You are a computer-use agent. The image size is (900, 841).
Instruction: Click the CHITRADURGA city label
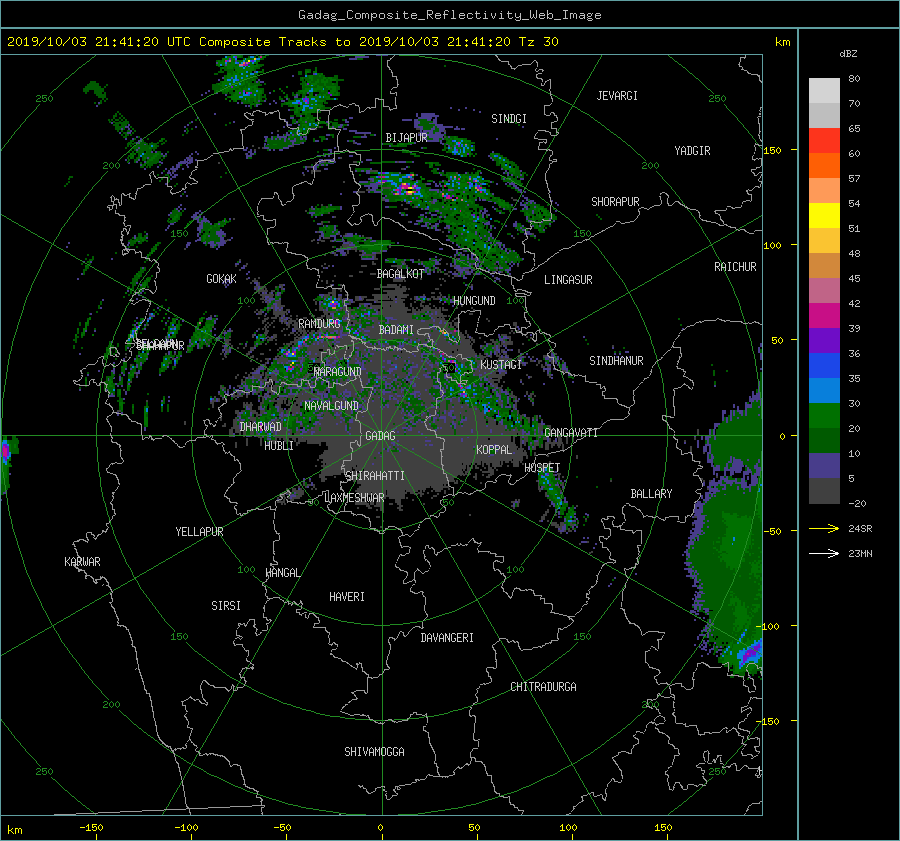(x=543, y=687)
